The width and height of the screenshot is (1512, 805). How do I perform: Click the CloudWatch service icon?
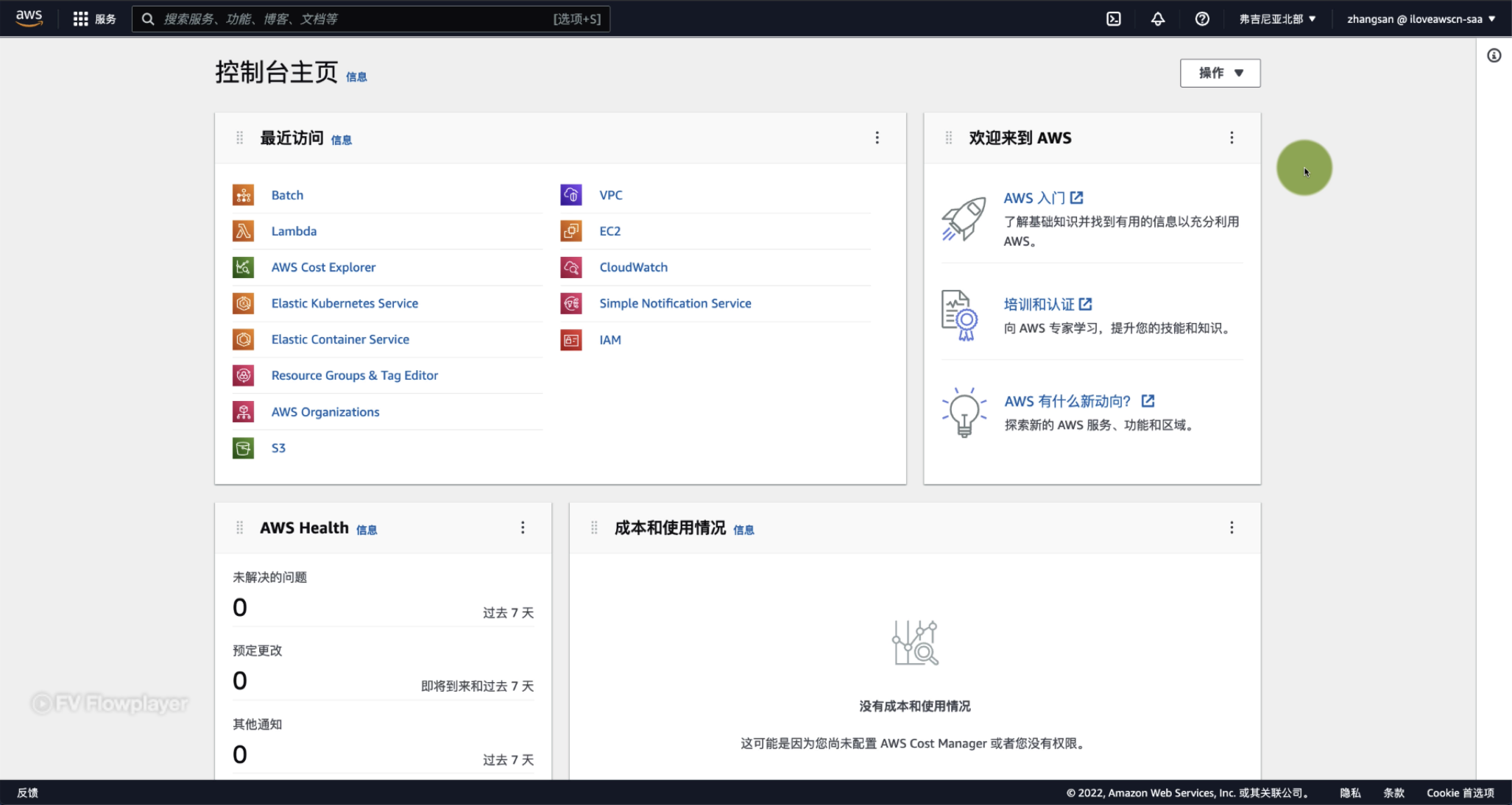click(571, 267)
